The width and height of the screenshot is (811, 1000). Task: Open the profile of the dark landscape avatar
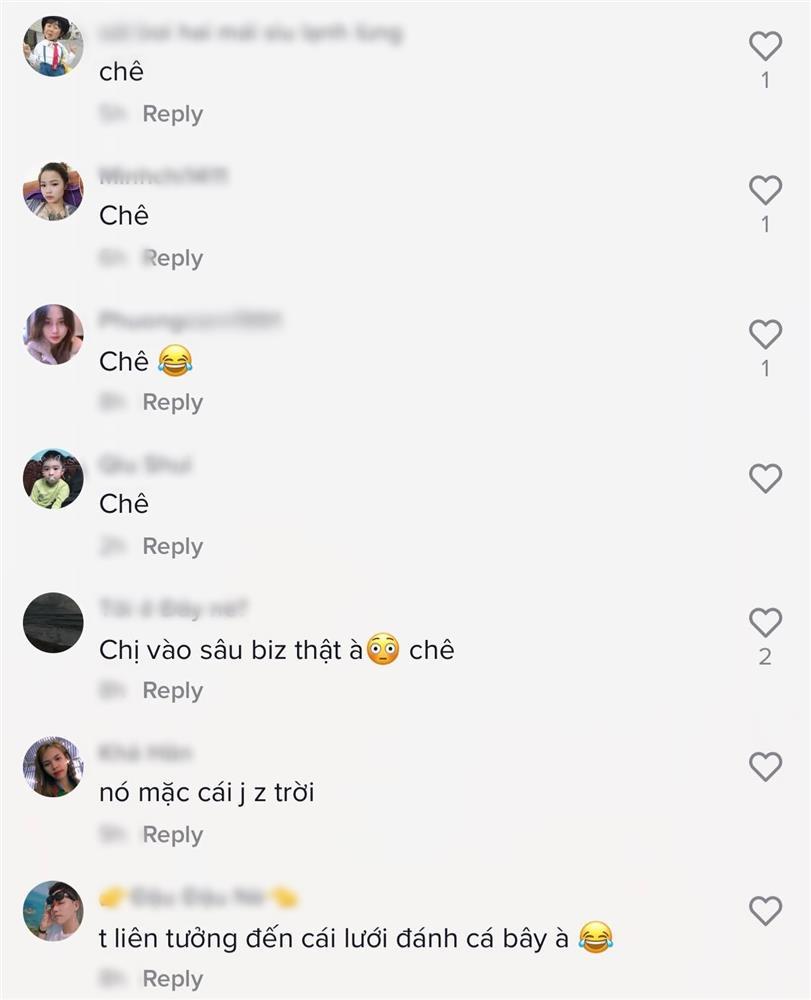point(53,623)
